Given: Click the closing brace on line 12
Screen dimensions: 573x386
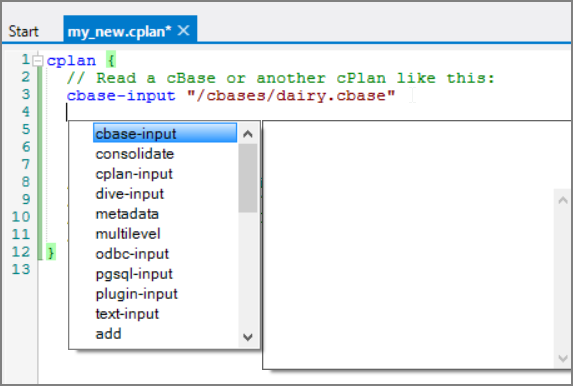Looking at the screenshot, I should pos(51,252).
